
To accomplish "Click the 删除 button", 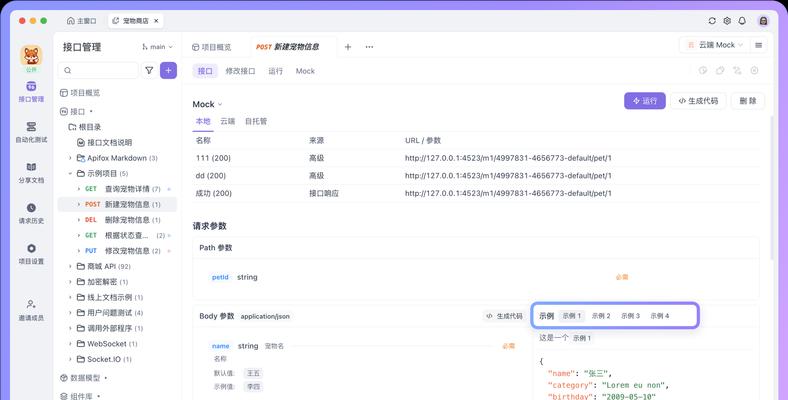I will [748, 101].
